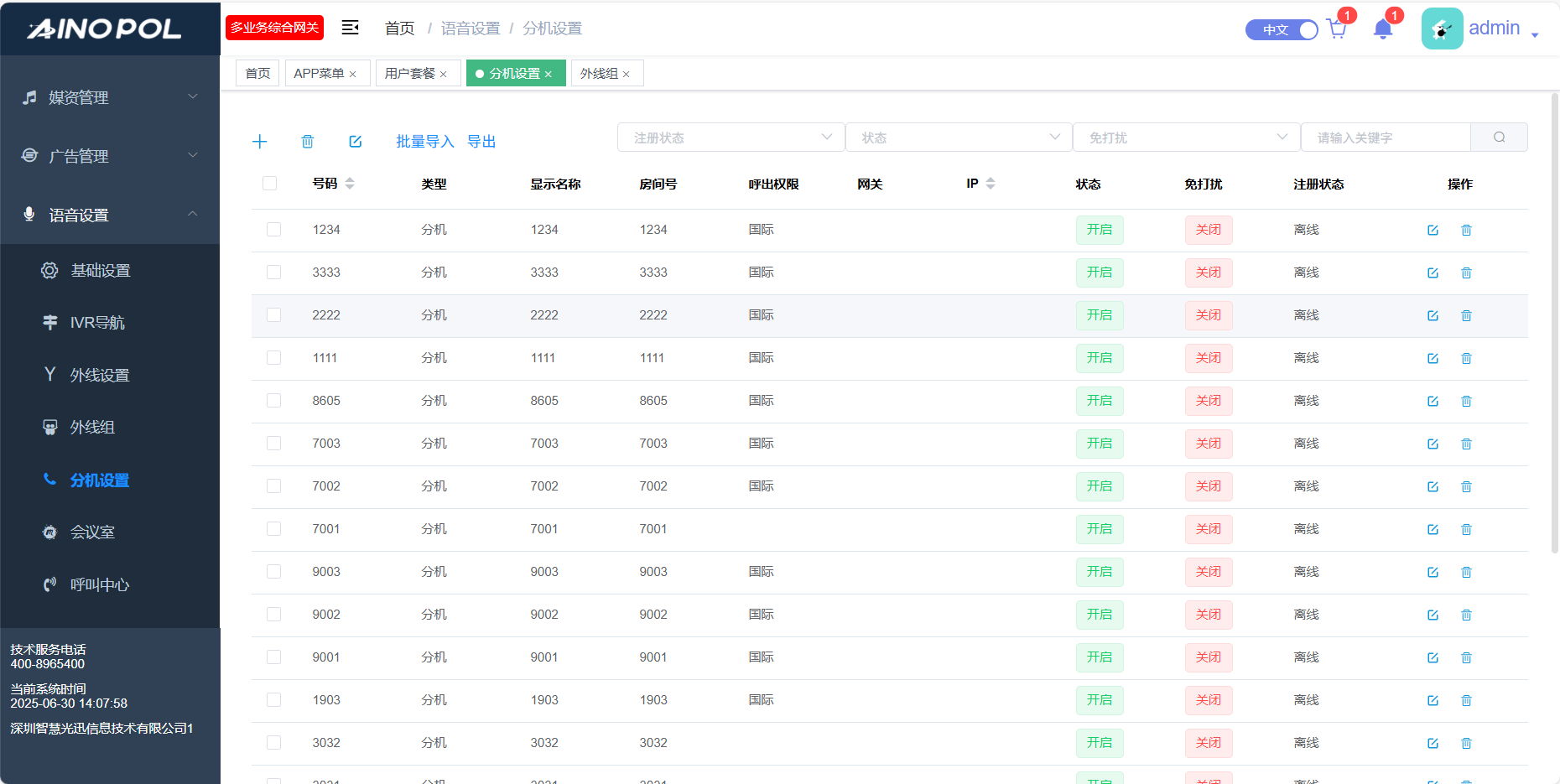Click the 批量导入 link

click(x=424, y=142)
